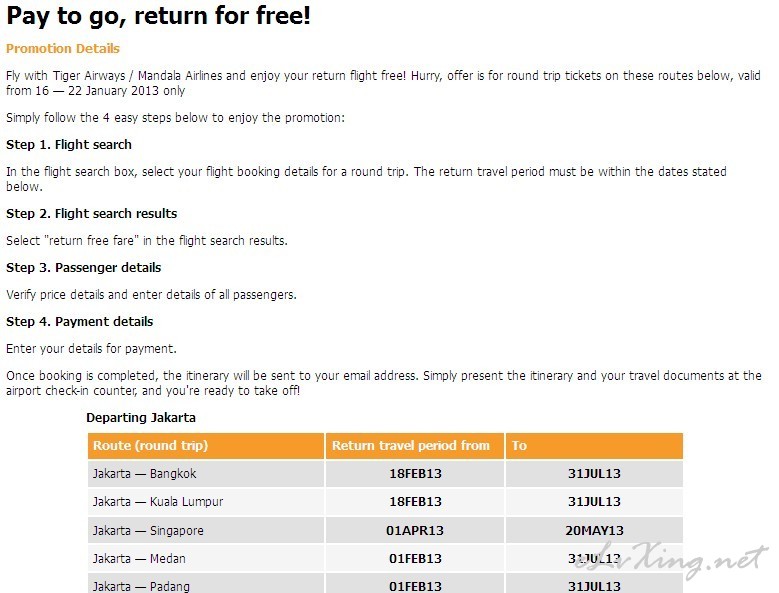
Task: Select the Jakarta — Medan route
Action: click(x=139, y=559)
